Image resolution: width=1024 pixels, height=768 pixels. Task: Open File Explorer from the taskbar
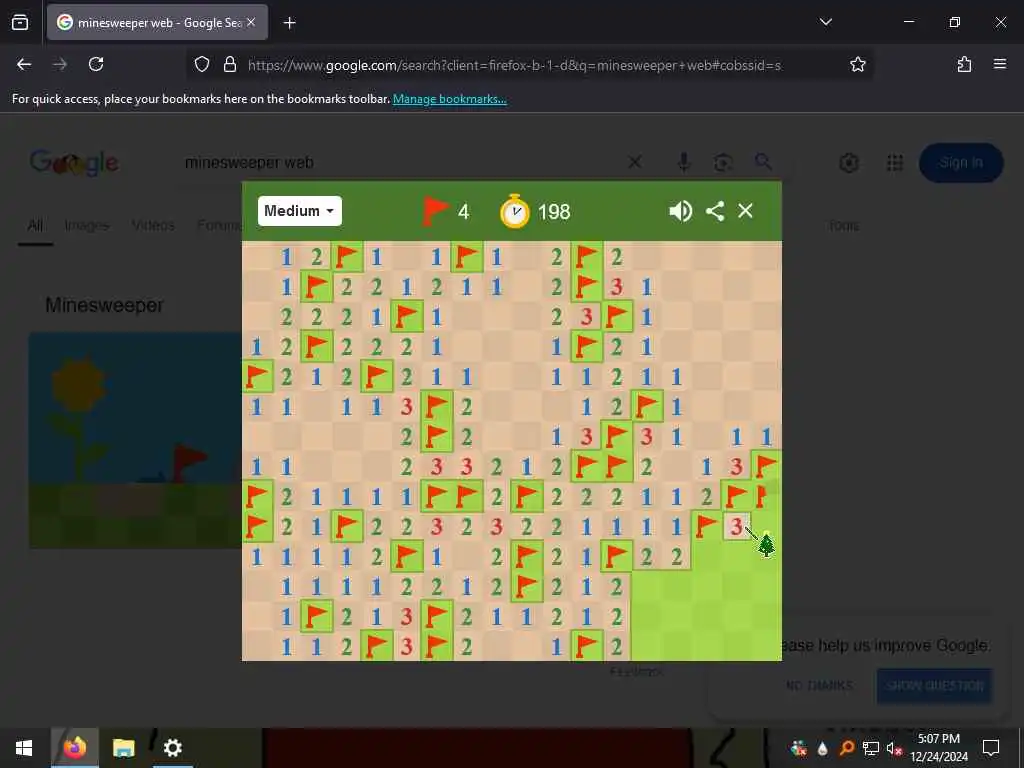(x=123, y=748)
